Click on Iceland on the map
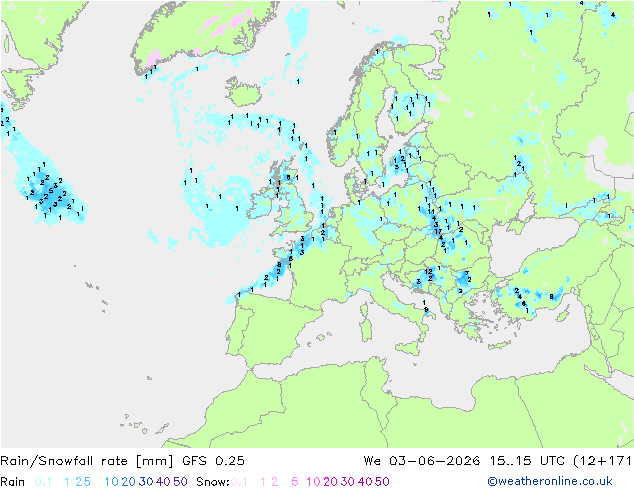 (x=243, y=91)
